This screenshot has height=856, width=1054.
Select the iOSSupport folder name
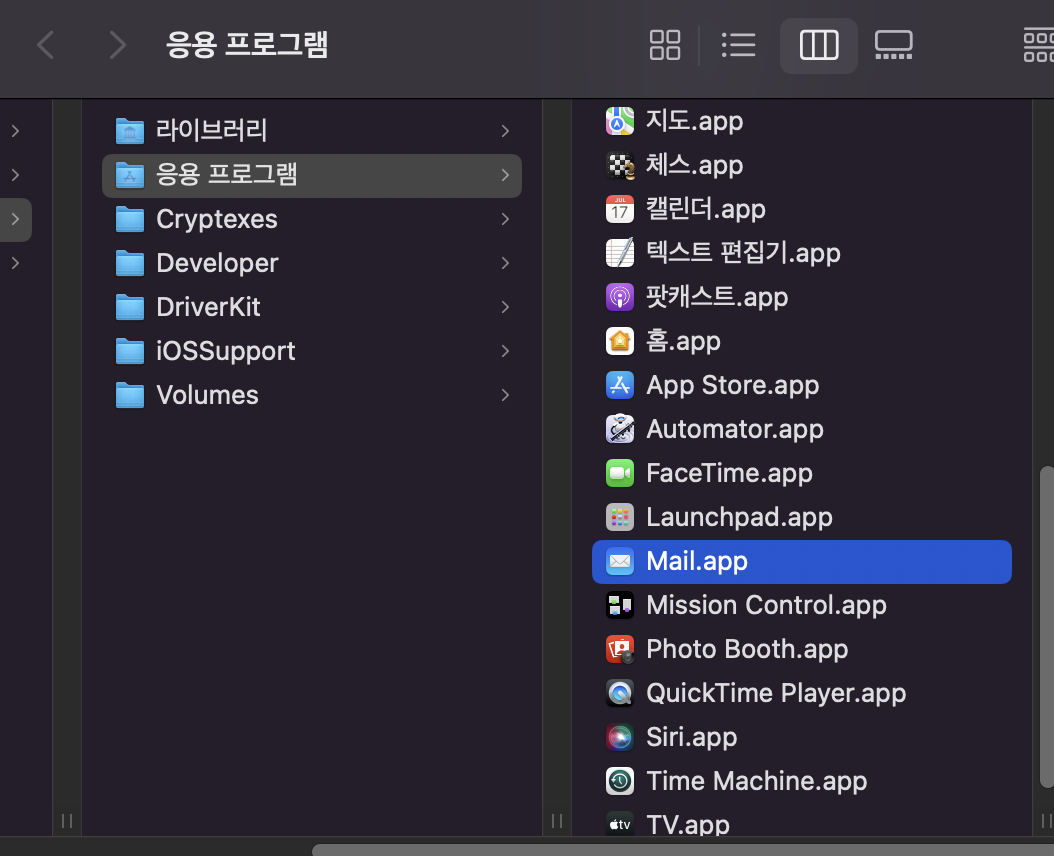click(225, 351)
